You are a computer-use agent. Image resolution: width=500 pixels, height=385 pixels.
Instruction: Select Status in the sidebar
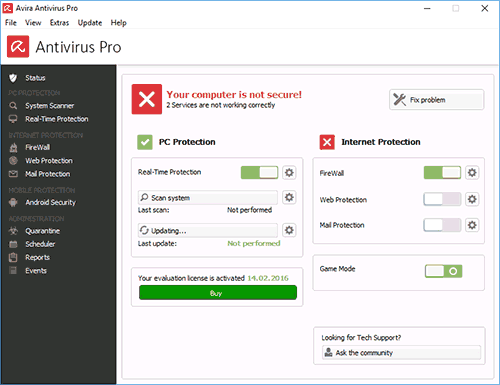click(35, 78)
